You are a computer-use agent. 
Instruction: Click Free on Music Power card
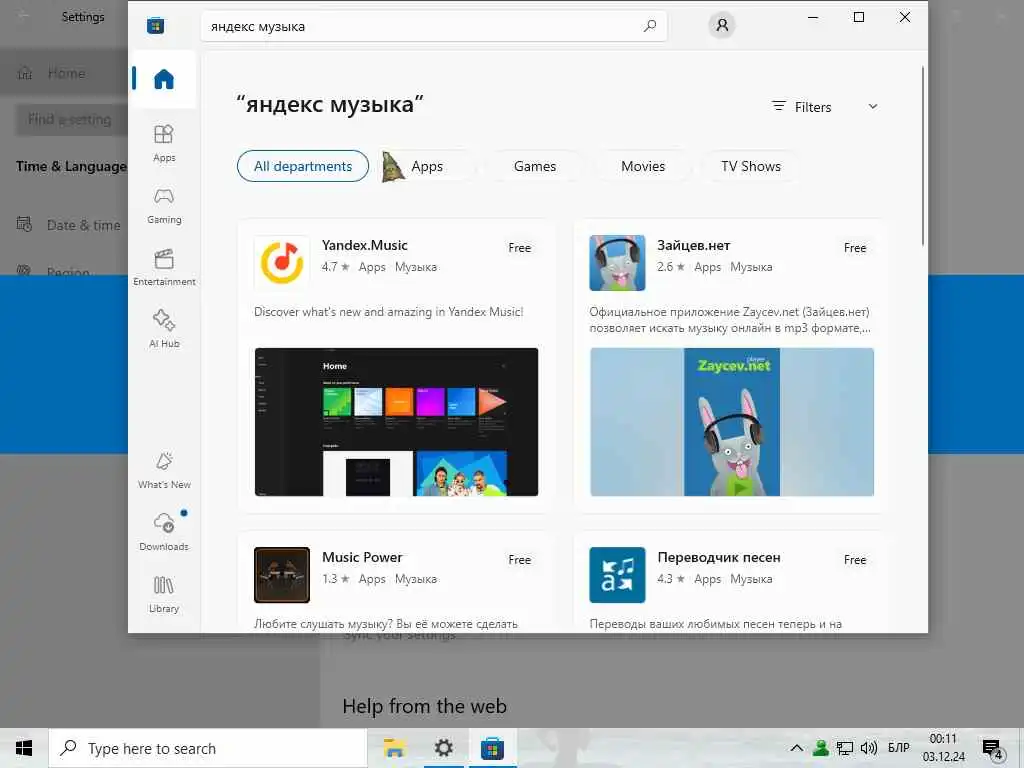click(x=520, y=560)
